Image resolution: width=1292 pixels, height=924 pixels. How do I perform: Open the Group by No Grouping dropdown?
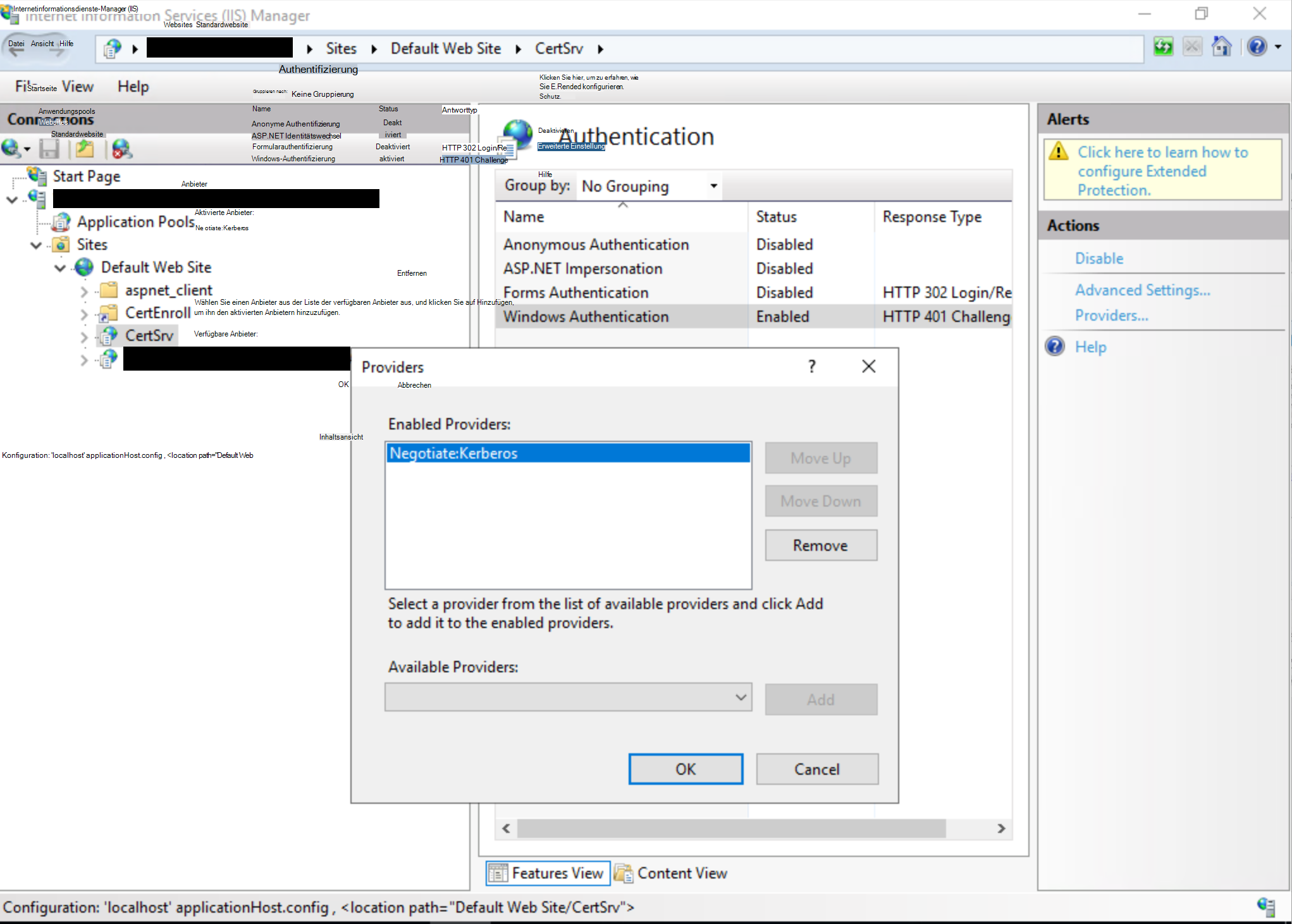pyautogui.click(x=649, y=186)
